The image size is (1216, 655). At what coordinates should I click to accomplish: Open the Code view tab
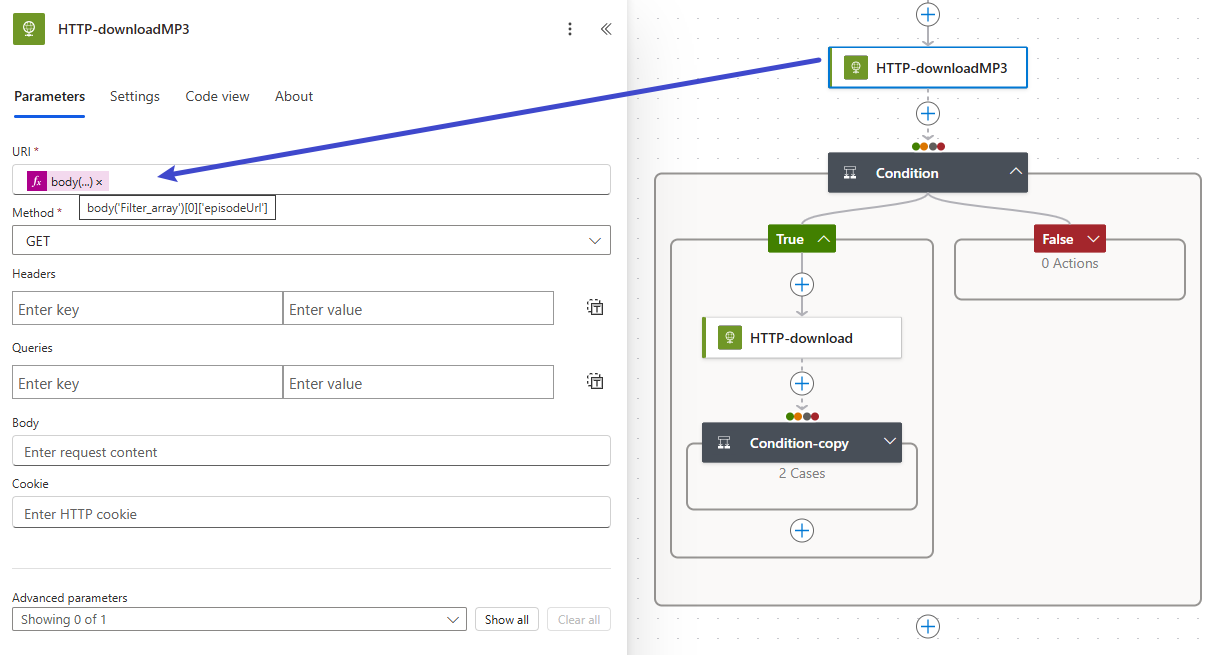point(217,97)
